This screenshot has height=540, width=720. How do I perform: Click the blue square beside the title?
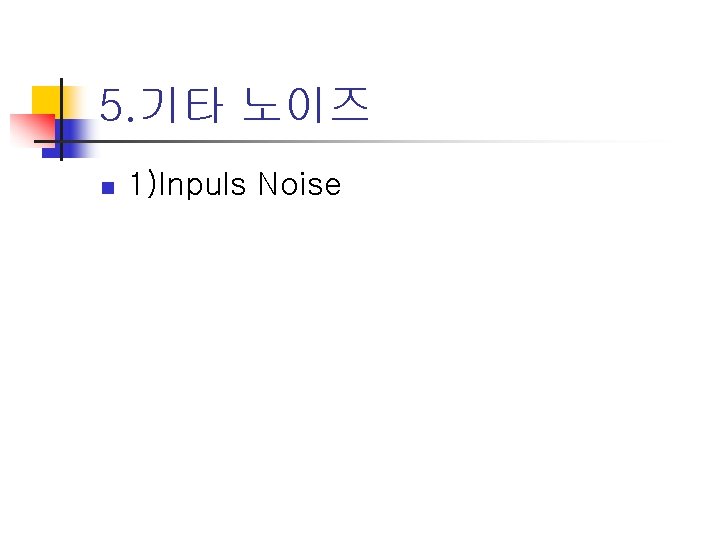click(x=74, y=132)
